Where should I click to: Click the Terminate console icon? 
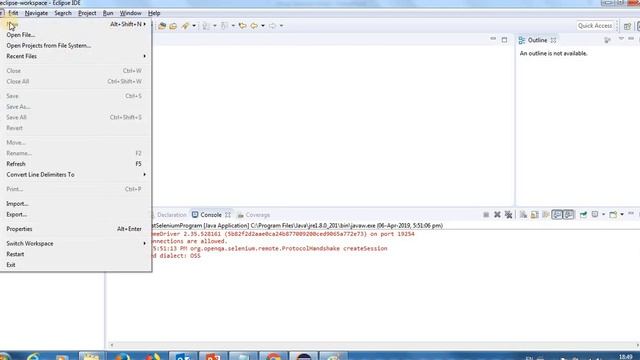tap(486, 215)
